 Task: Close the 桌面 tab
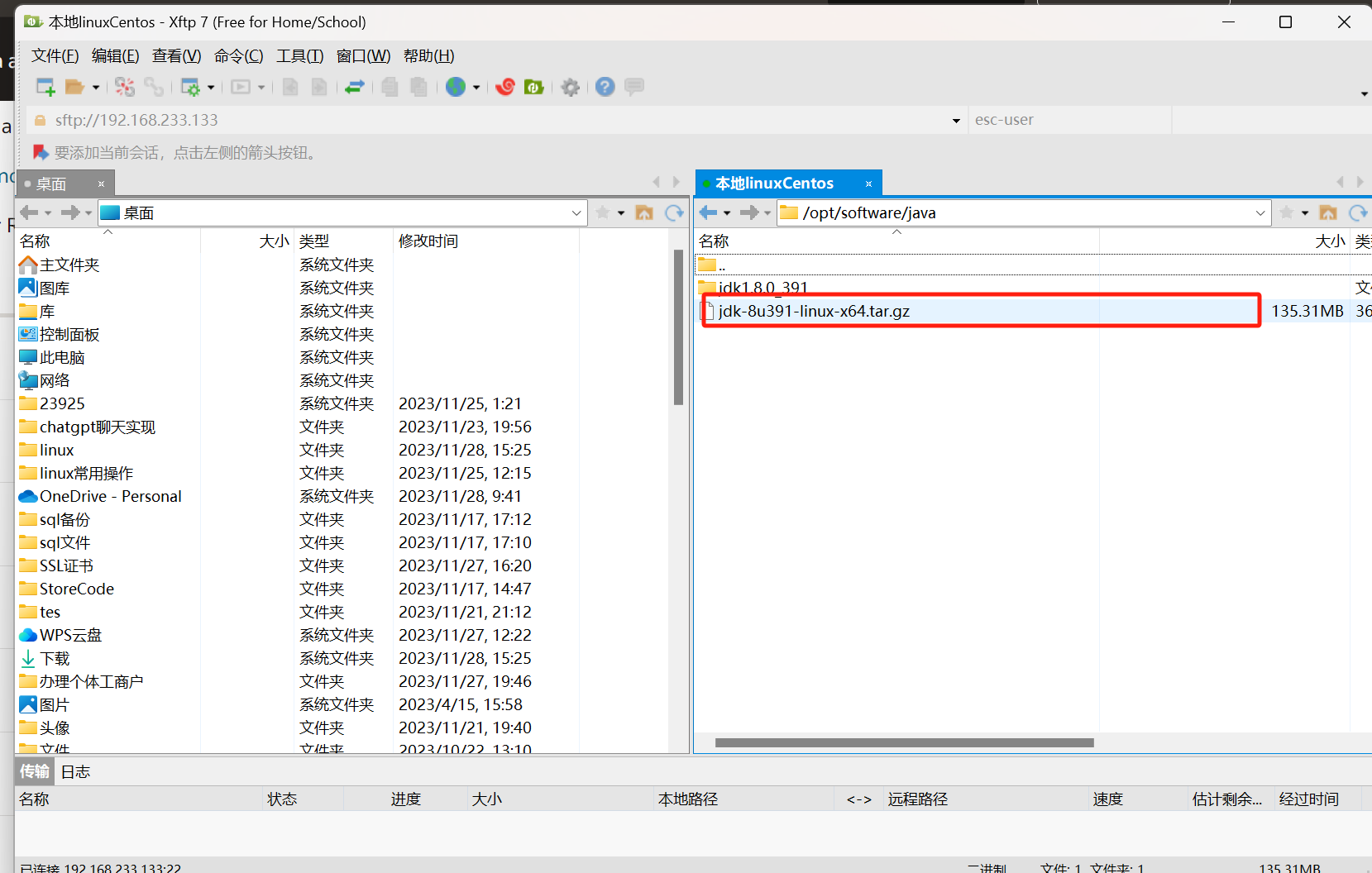click(x=102, y=184)
